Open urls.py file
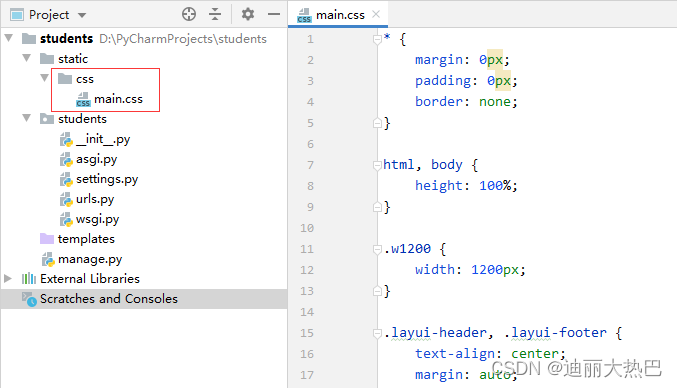 click(x=95, y=199)
